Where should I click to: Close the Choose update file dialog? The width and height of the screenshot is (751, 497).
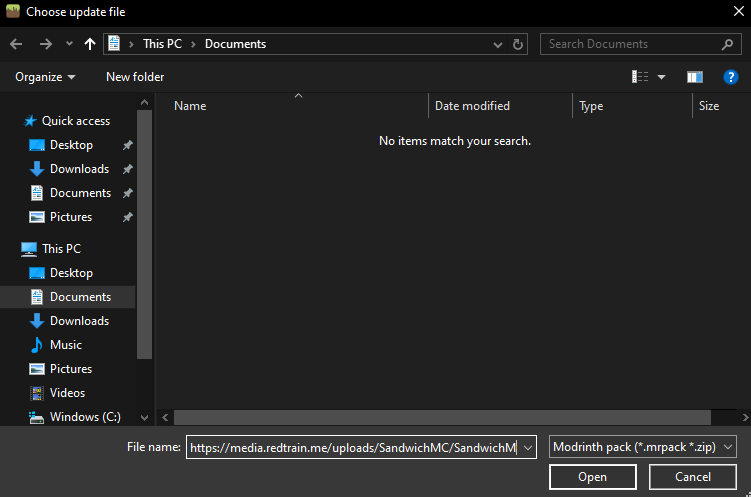click(x=739, y=11)
